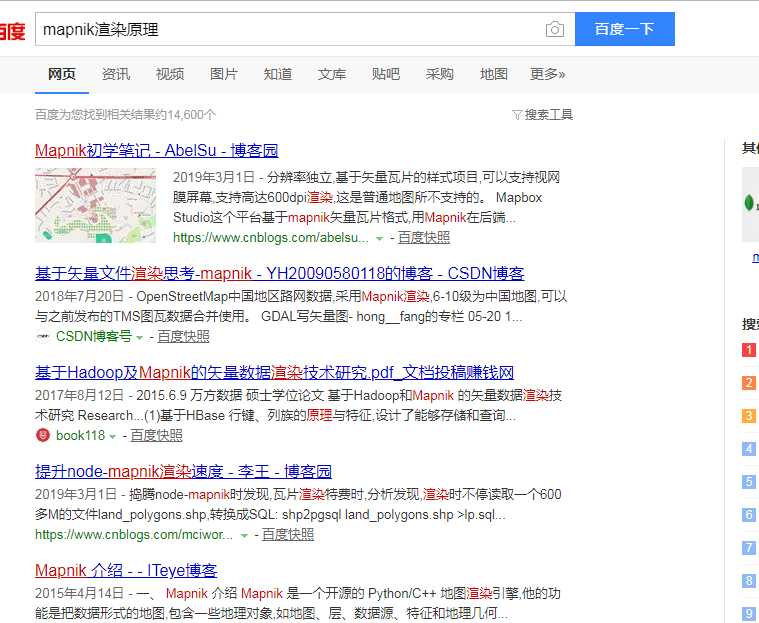Open the 图片 tab
Screen dimensions: 759x623
(x=224, y=74)
